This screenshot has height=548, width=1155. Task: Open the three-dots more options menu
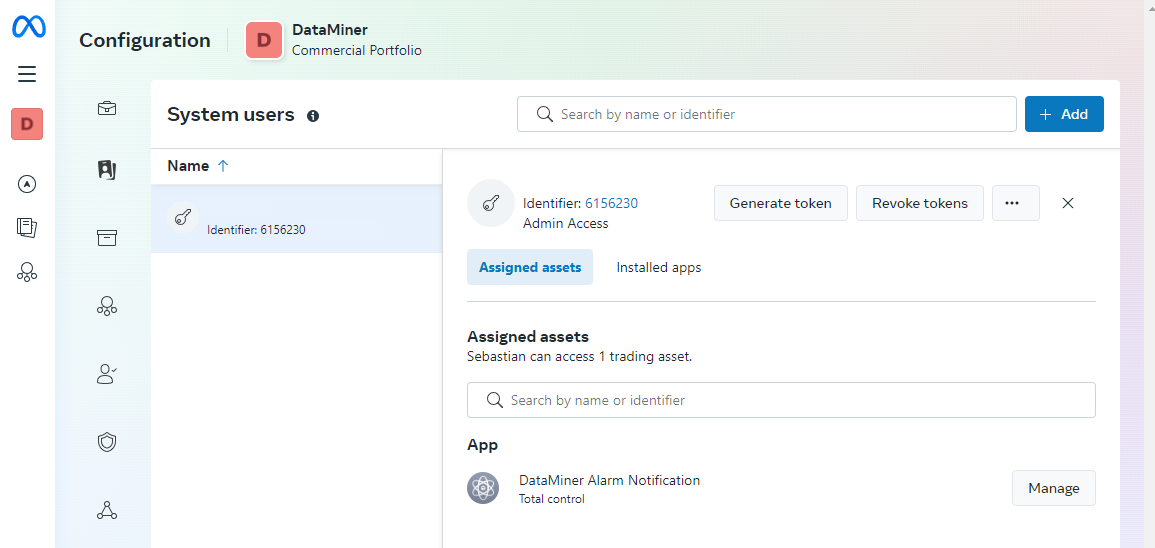click(1016, 203)
